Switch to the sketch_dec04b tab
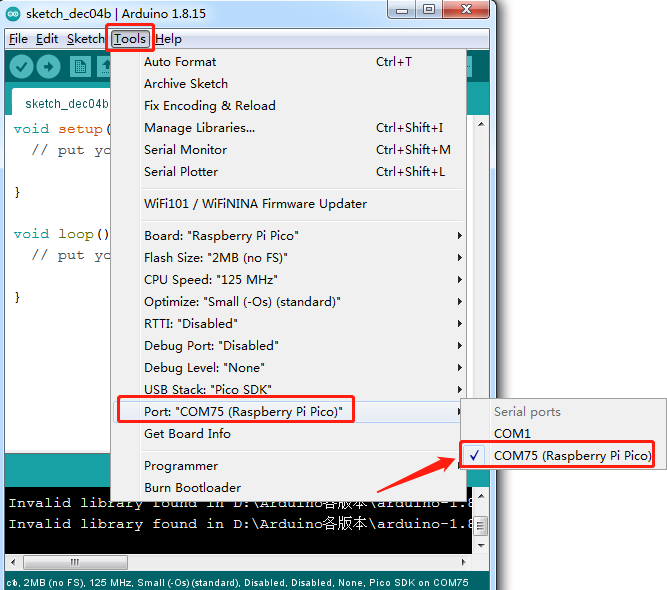The image size is (667, 590). (62, 103)
